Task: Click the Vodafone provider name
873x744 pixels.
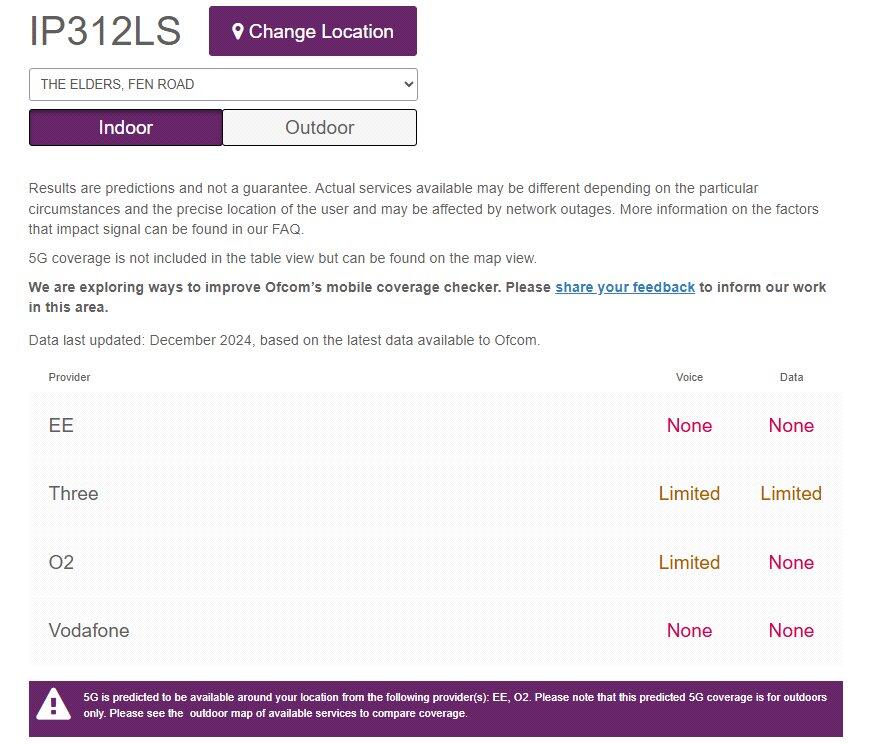Action: click(x=89, y=631)
